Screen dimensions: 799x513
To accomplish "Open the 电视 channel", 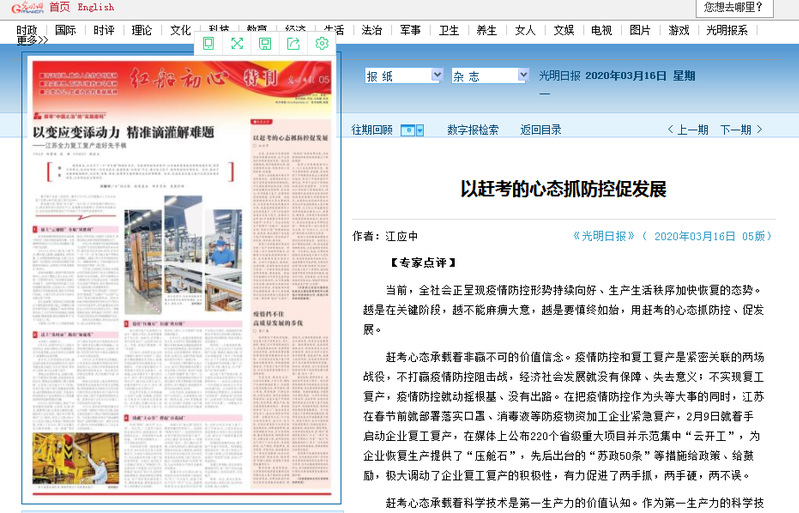I will tap(601, 30).
